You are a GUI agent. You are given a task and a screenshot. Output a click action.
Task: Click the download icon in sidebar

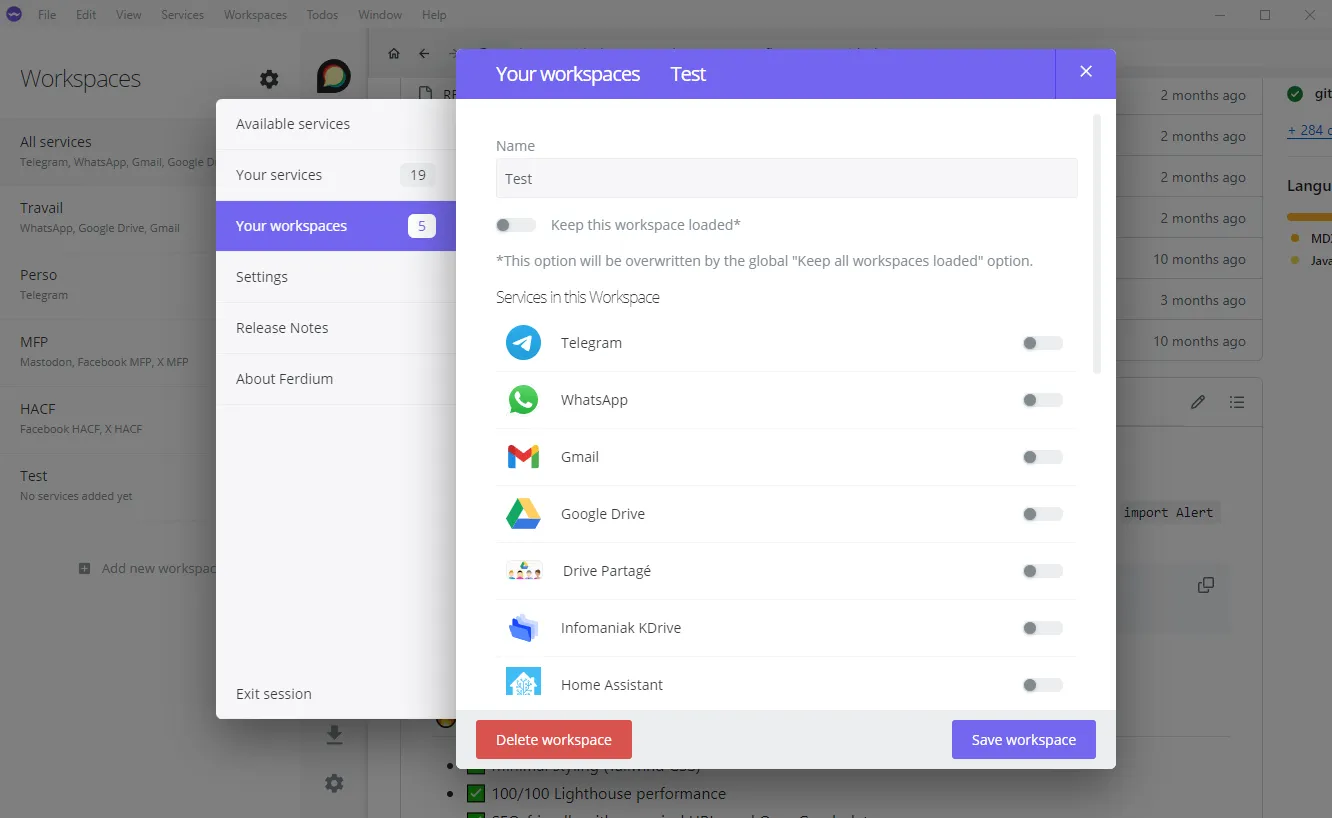tap(334, 736)
